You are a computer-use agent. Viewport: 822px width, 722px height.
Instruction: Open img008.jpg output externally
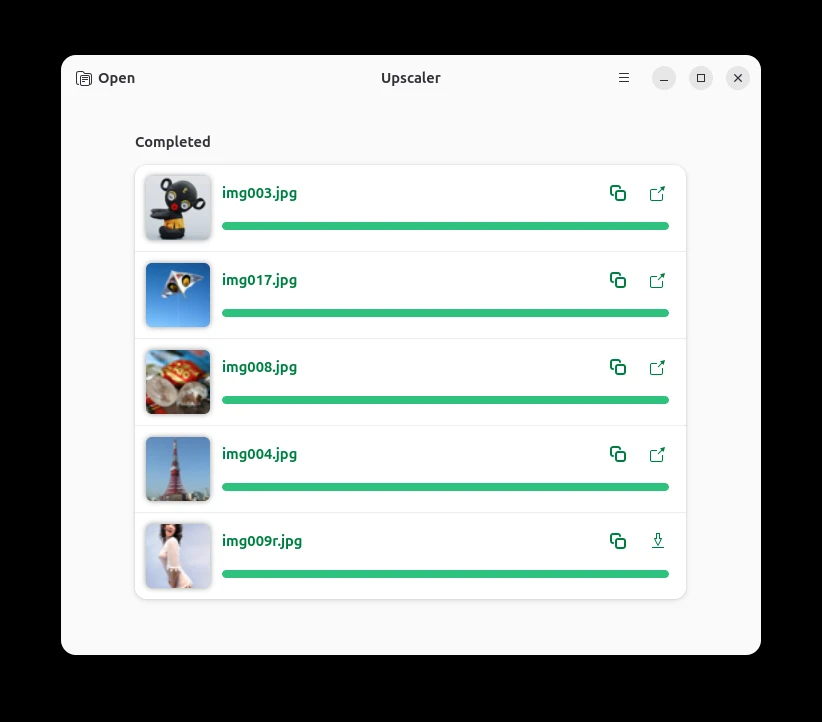pyautogui.click(x=657, y=368)
